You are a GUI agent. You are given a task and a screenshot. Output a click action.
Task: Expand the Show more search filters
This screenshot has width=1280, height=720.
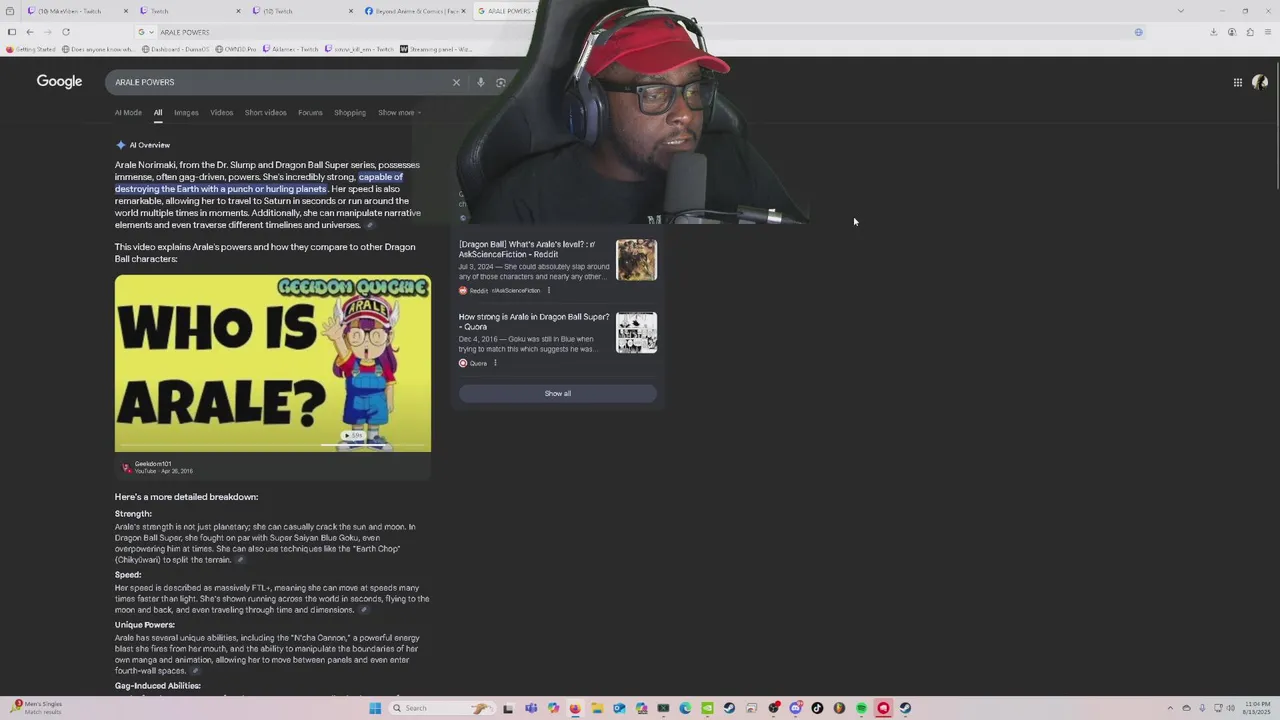pos(399,112)
